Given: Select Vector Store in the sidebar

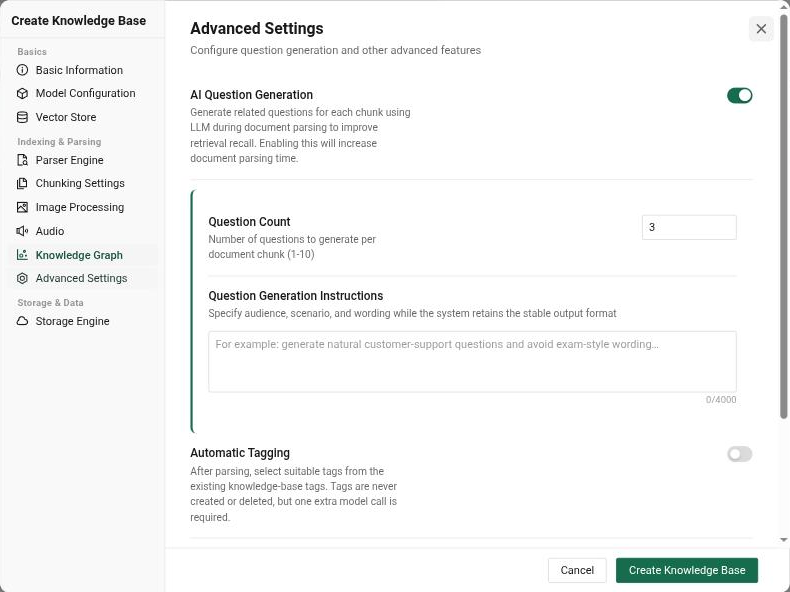Looking at the screenshot, I should coord(84,117).
